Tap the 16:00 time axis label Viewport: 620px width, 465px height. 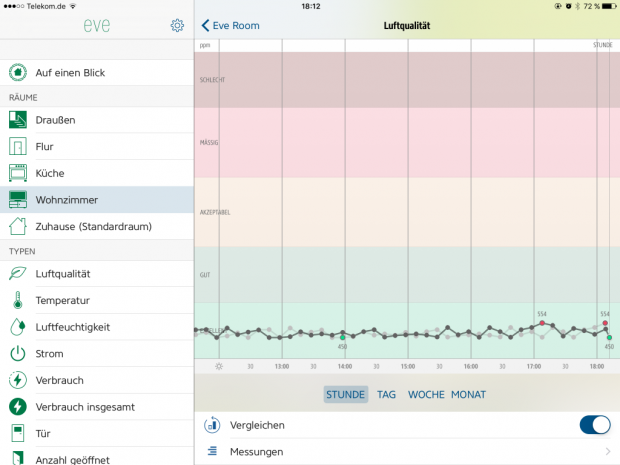(471, 367)
